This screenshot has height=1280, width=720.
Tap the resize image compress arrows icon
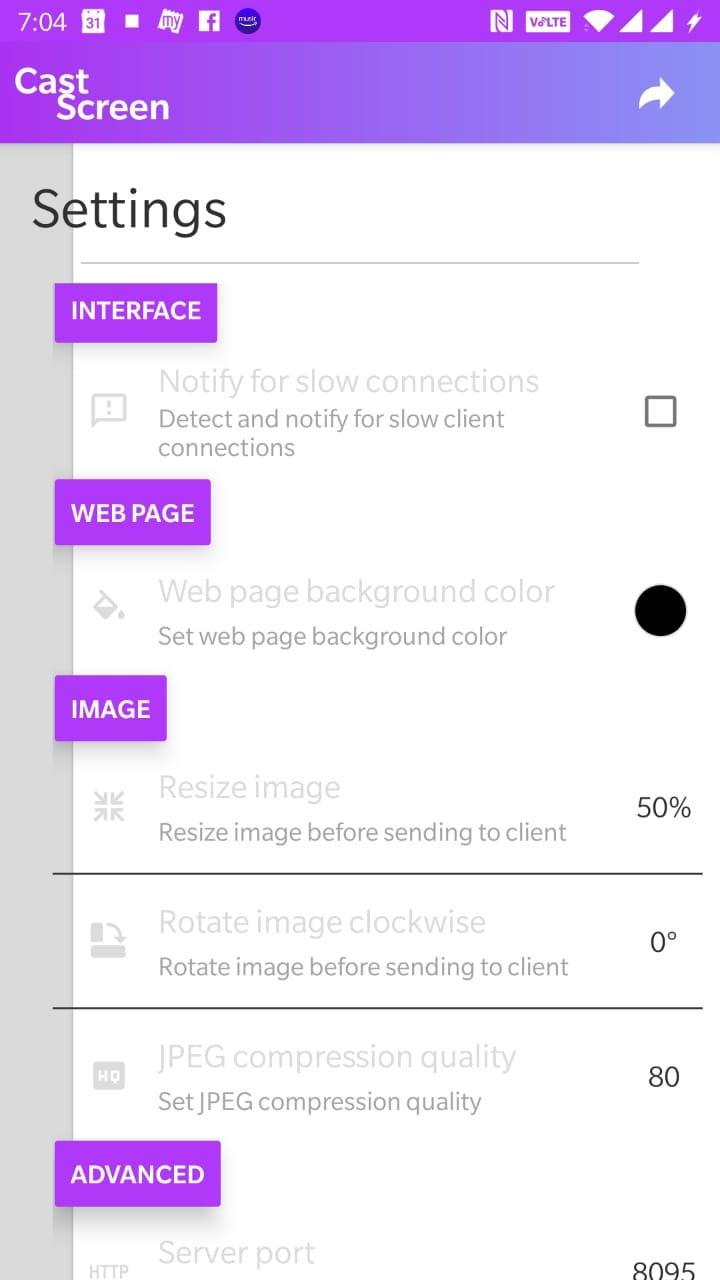click(x=109, y=806)
